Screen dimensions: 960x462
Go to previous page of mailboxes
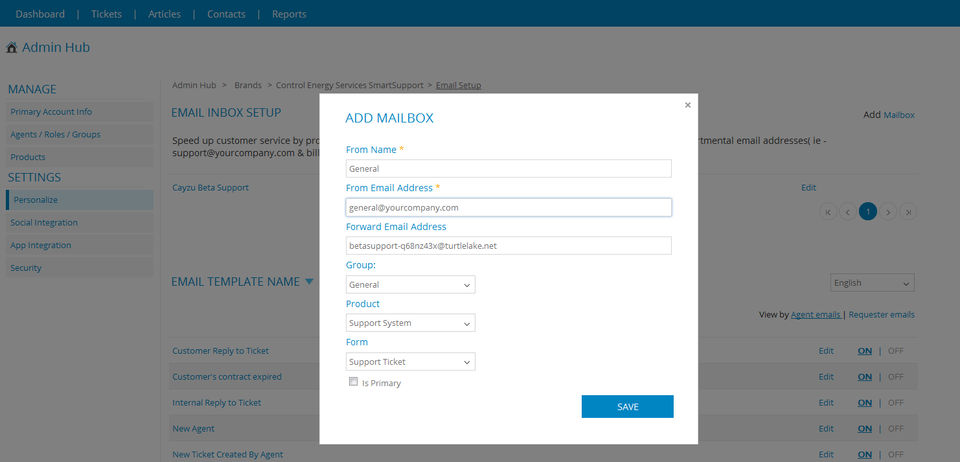coord(847,211)
